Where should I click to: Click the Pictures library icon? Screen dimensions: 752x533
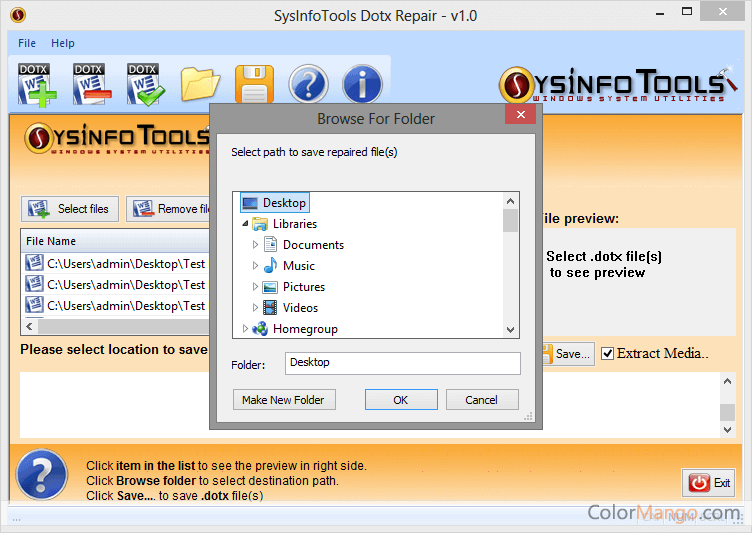click(270, 287)
